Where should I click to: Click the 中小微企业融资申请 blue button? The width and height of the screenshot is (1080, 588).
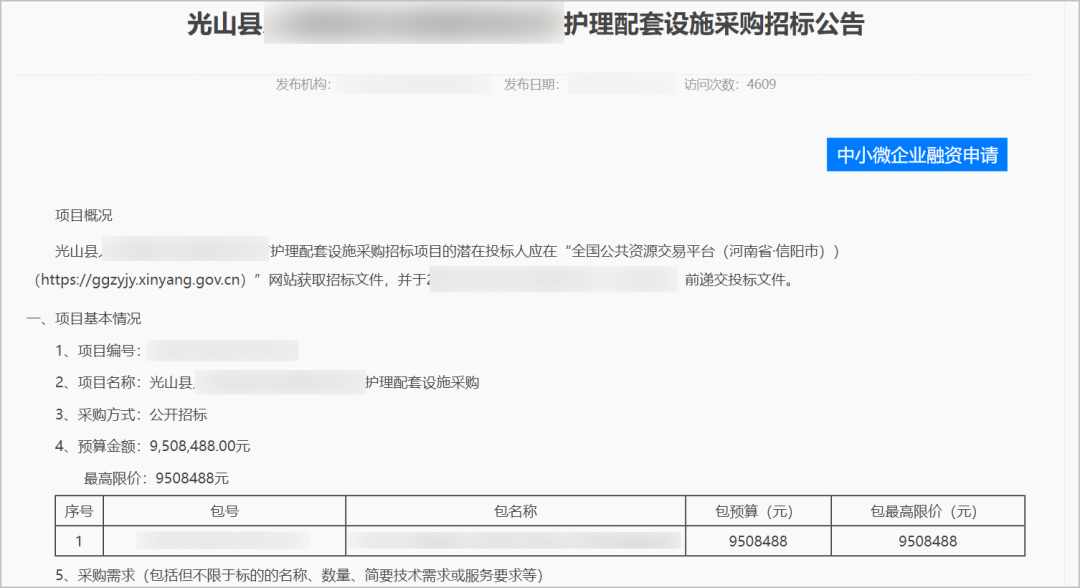pos(916,154)
